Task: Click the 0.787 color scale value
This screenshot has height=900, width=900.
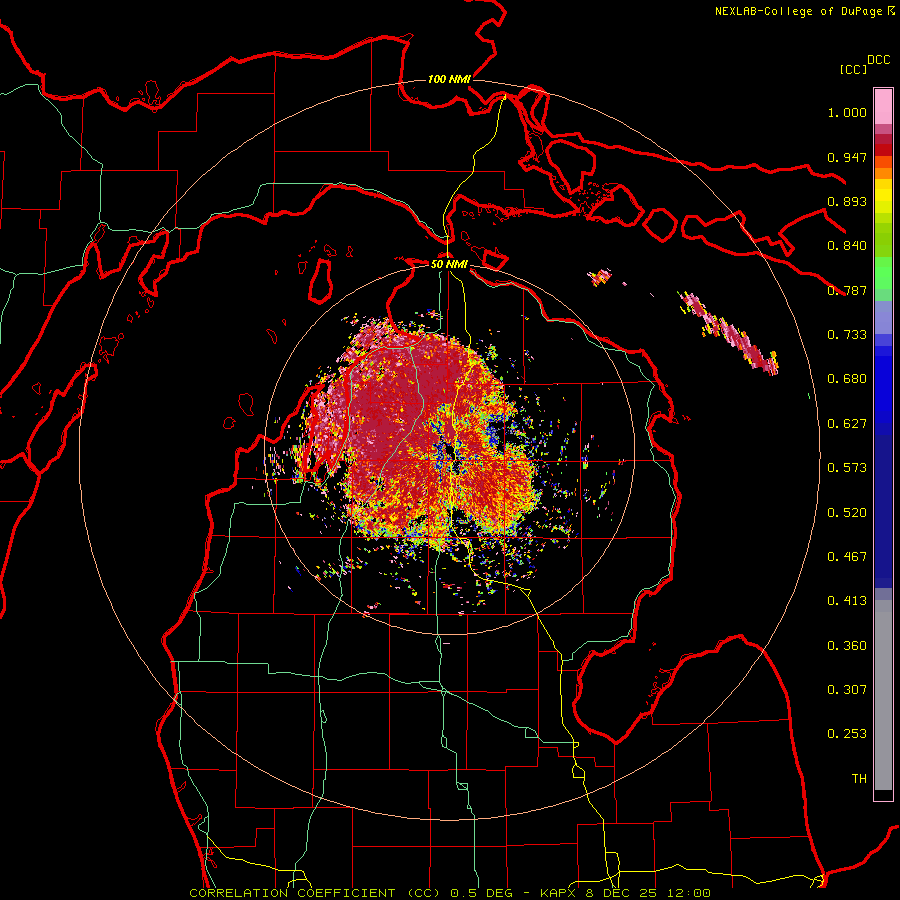Action: (x=847, y=290)
